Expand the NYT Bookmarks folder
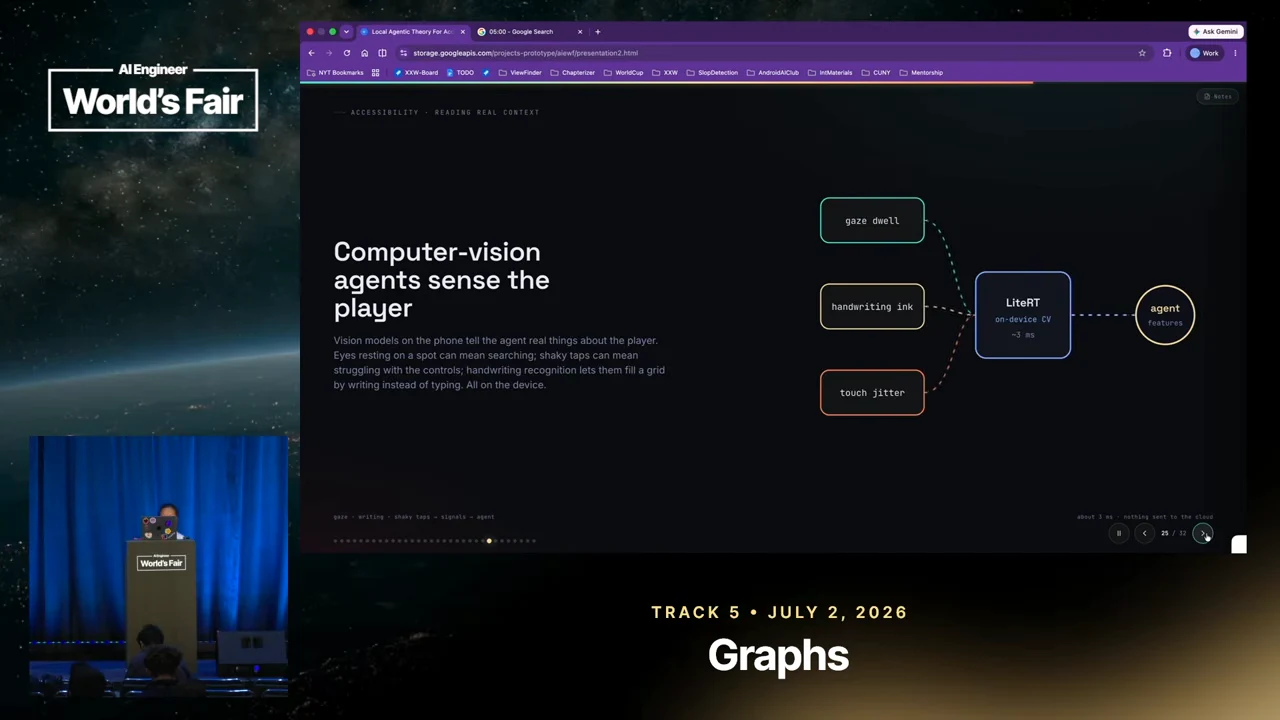The width and height of the screenshot is (1280, 720). [x=335, y=73]
